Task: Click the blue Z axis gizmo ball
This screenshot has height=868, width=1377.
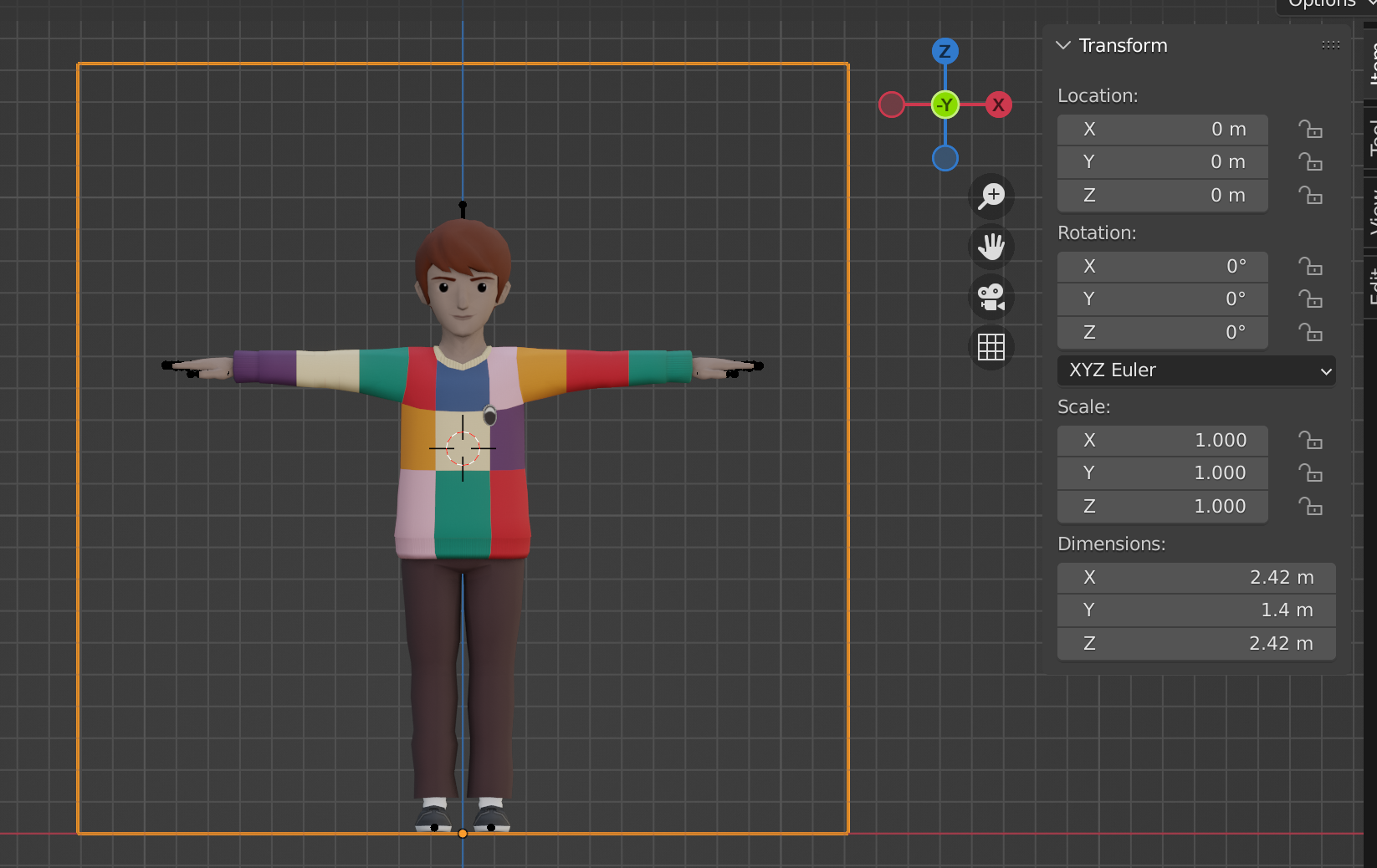Action: (x=945, y=52)
